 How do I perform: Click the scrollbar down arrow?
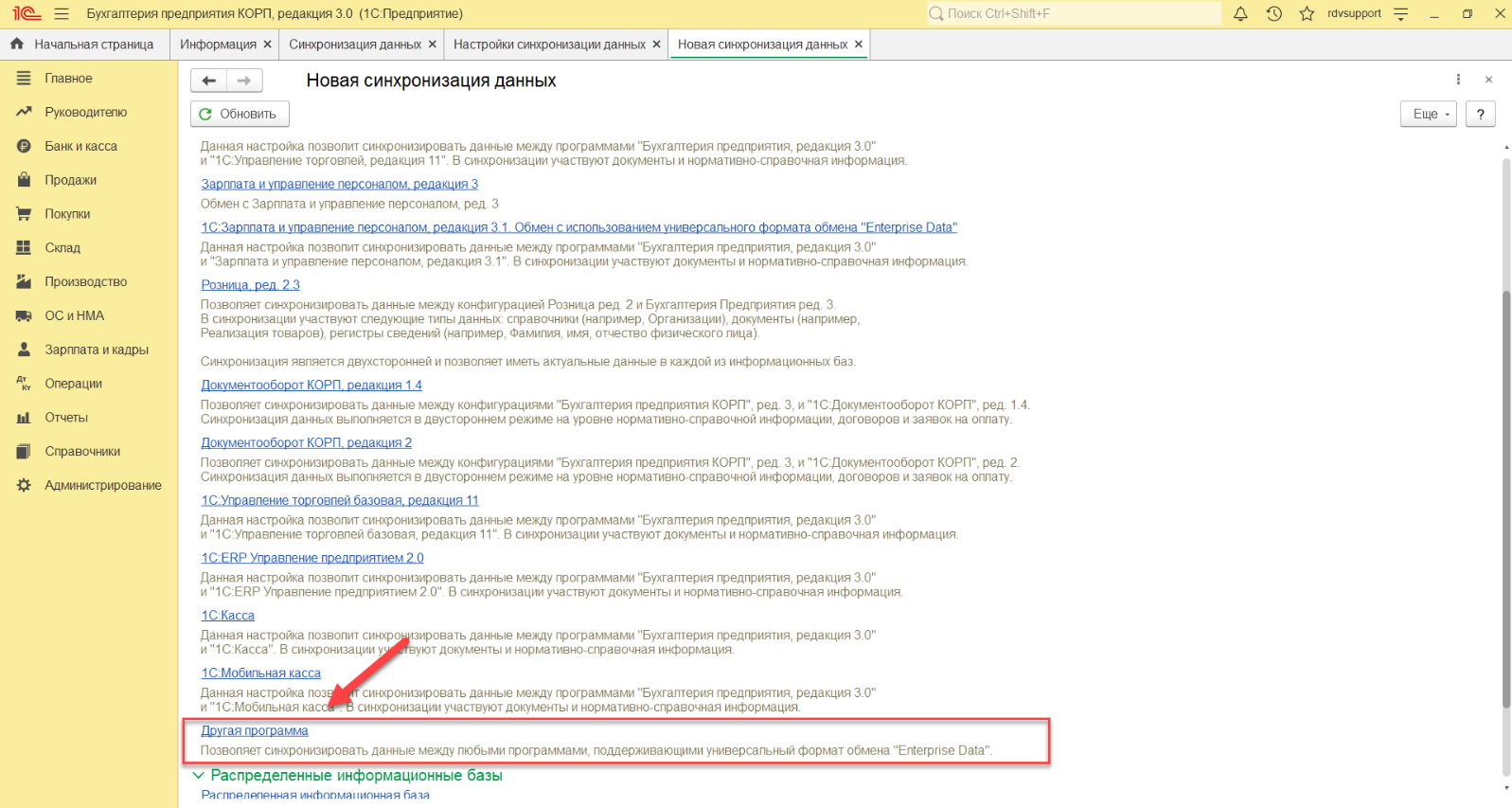(1506, 788)
